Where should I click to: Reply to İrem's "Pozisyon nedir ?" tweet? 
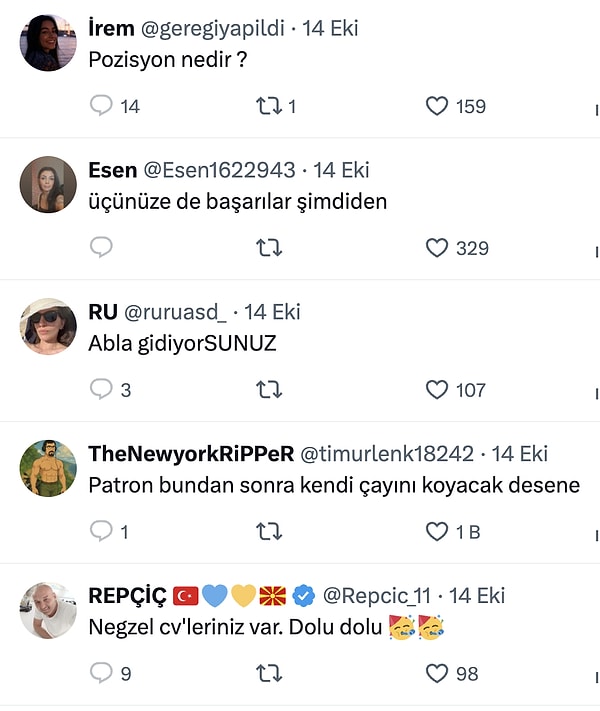click(102, 106)
